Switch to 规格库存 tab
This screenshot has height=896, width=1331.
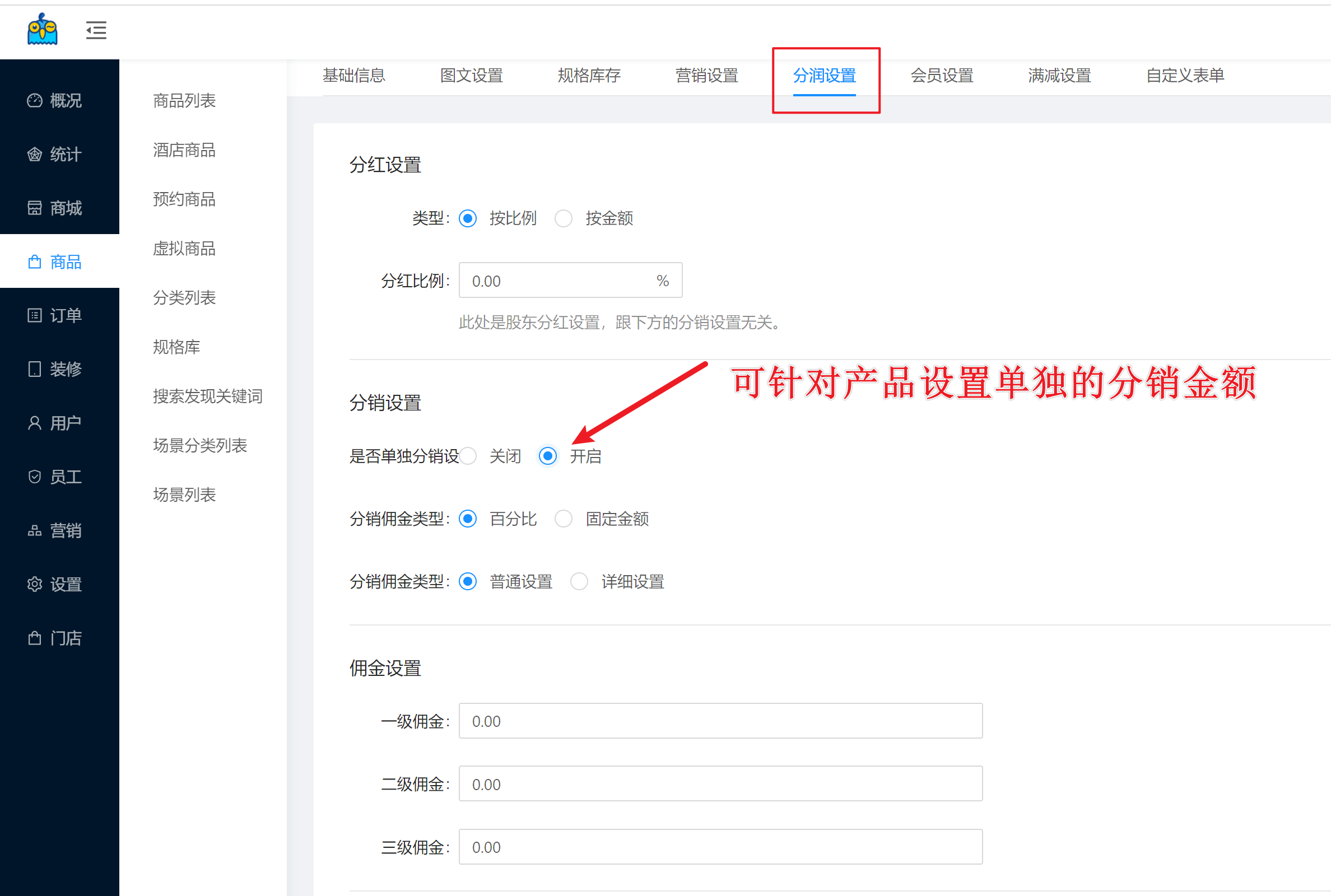pyautogui.click(x=589, y=76)
